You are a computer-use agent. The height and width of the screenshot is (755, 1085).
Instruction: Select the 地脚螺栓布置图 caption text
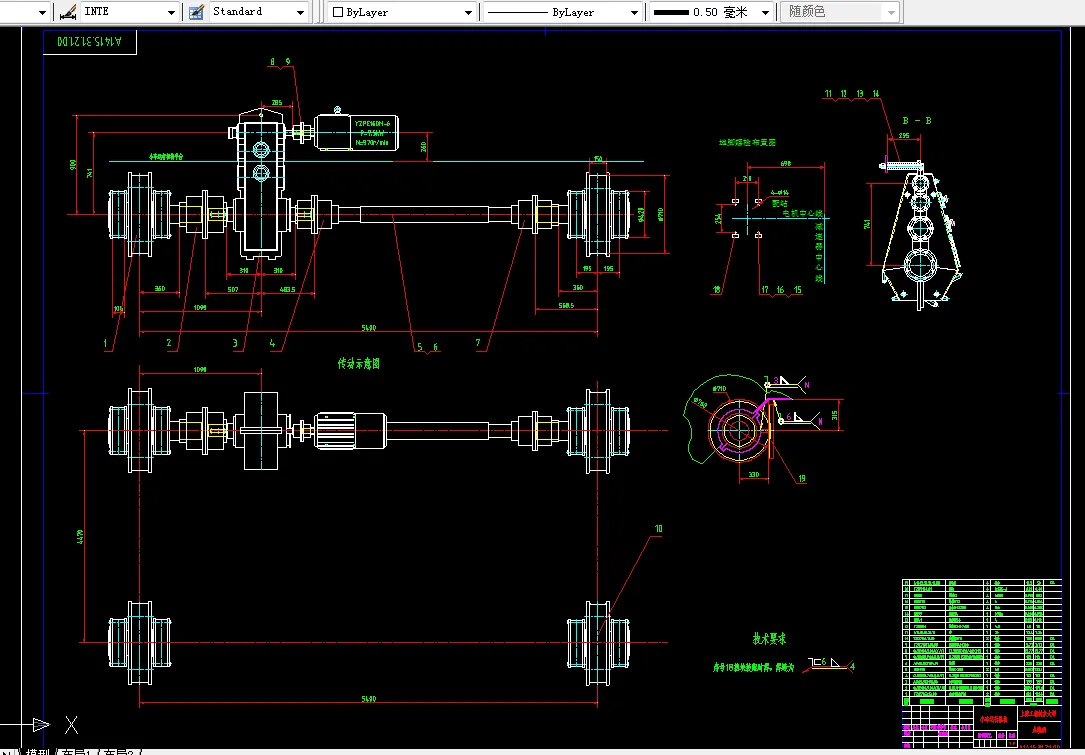(x=747, y=143)
